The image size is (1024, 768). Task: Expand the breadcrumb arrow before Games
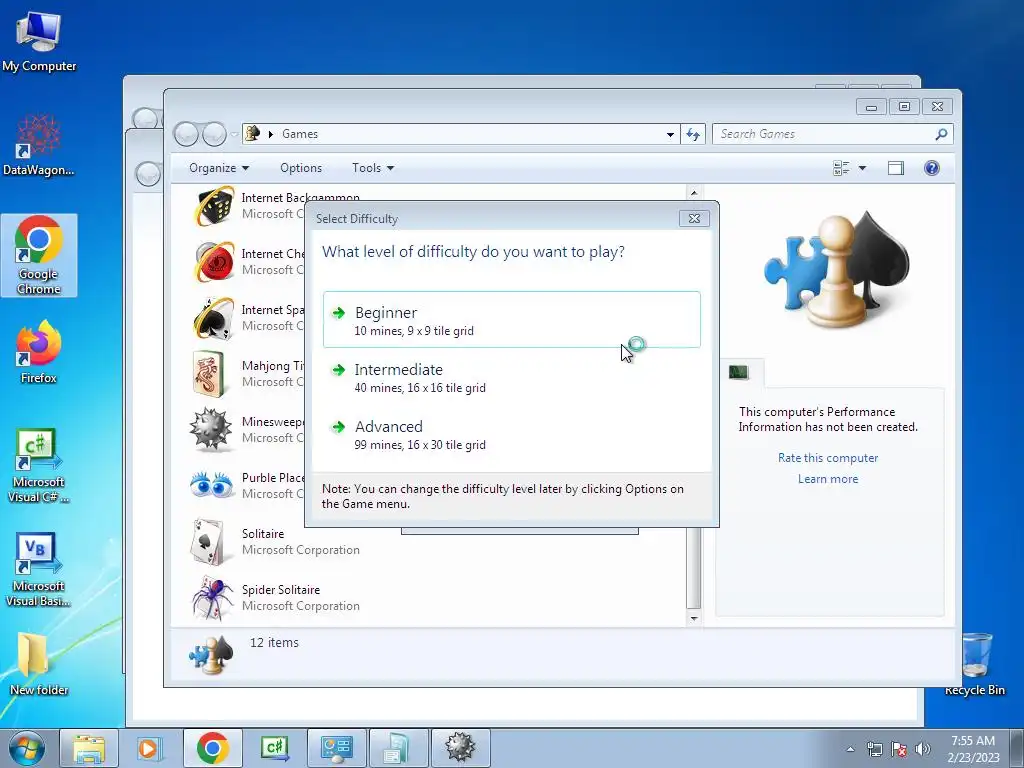[x=271, y=134]
